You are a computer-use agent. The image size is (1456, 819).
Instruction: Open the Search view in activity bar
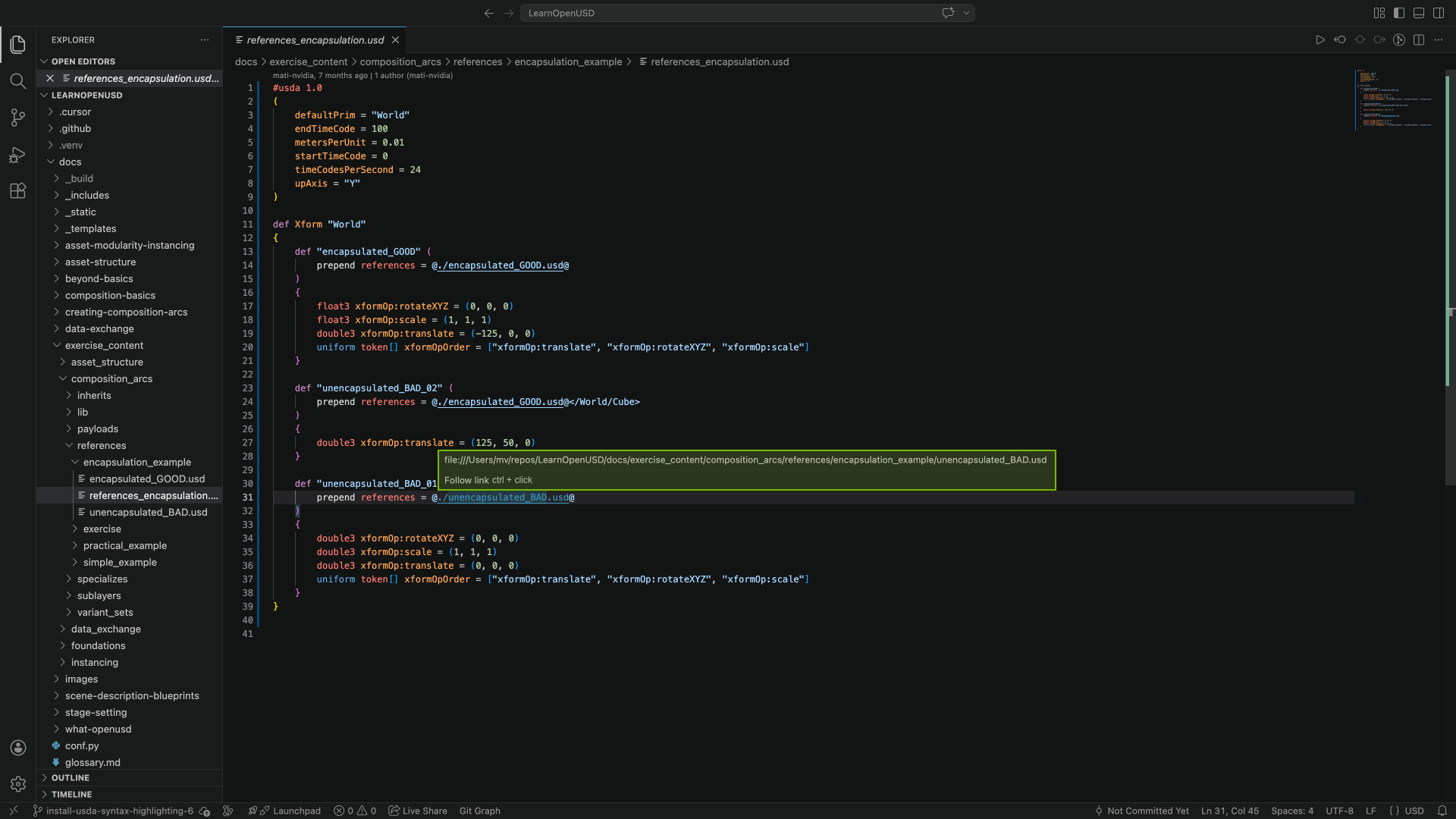point(18,81)
